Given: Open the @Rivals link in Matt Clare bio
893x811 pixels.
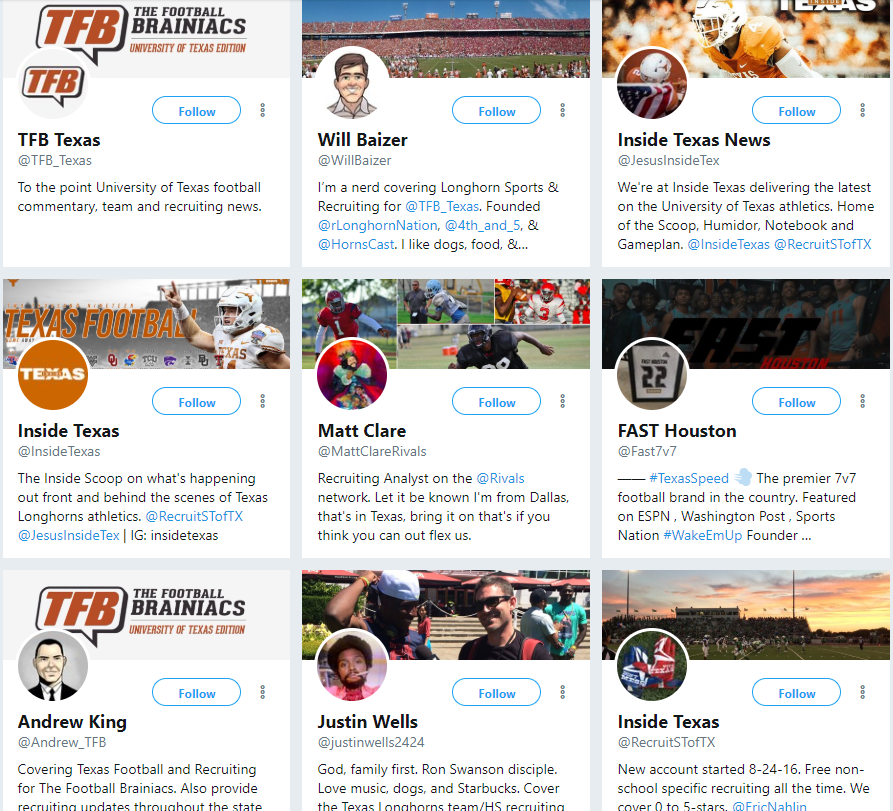Looking at the screenshot, I should point(500,478).
